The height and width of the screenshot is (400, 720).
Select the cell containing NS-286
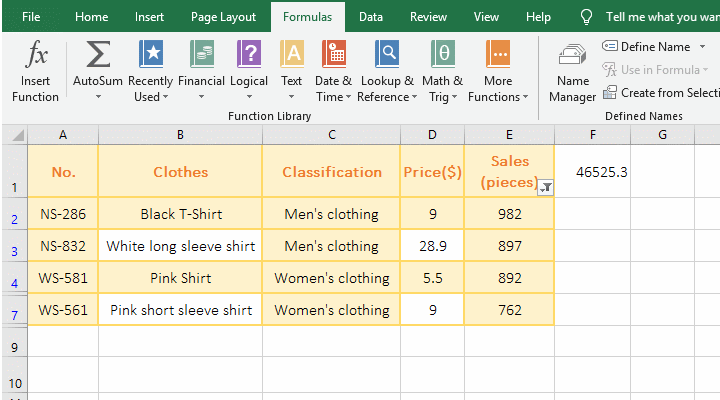[x=63, y=214]
